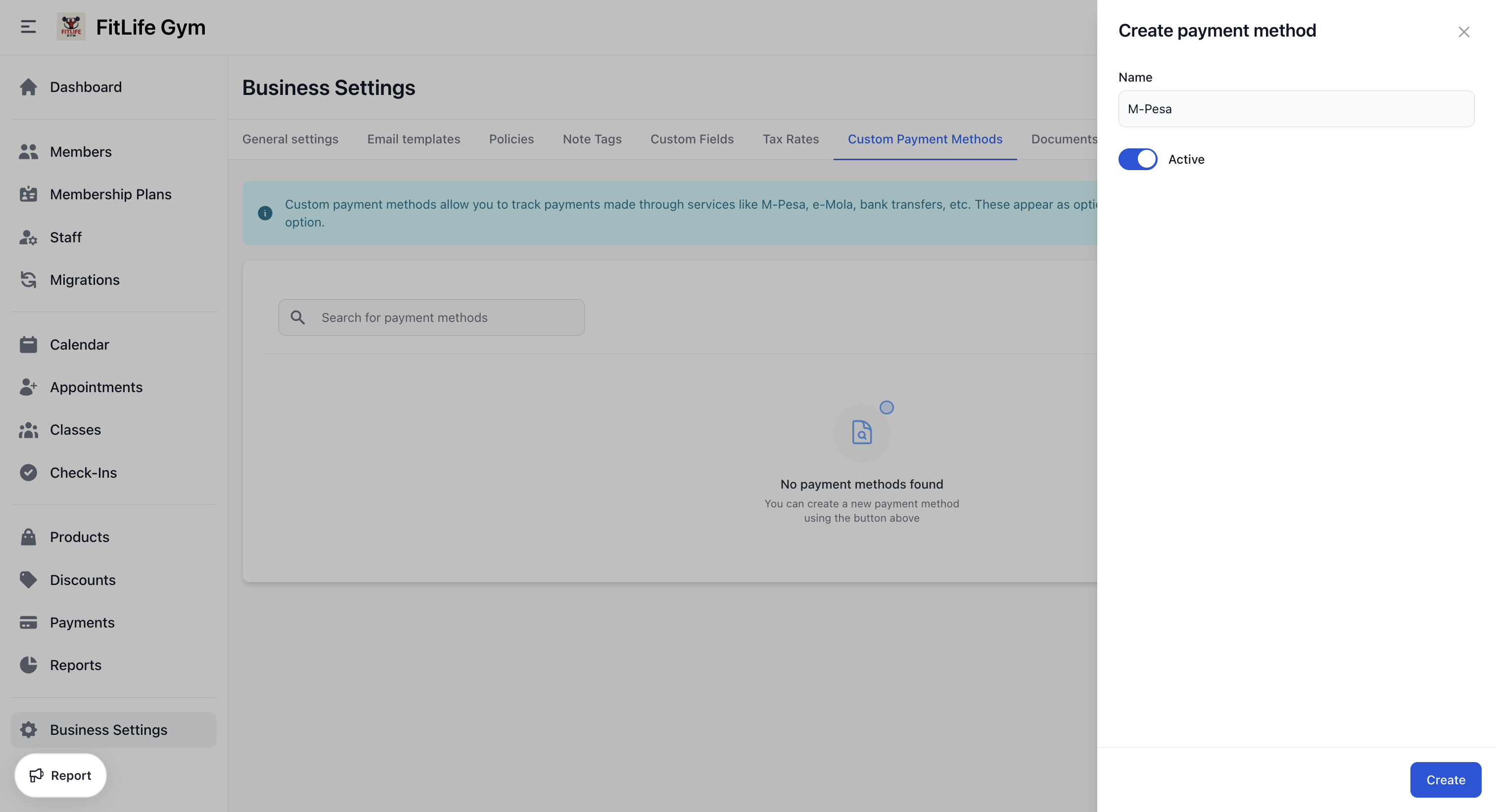Open Migrations using its arrows icon
The width and height of the screenshot is (1496, 812).
click(x=29, y=280)
